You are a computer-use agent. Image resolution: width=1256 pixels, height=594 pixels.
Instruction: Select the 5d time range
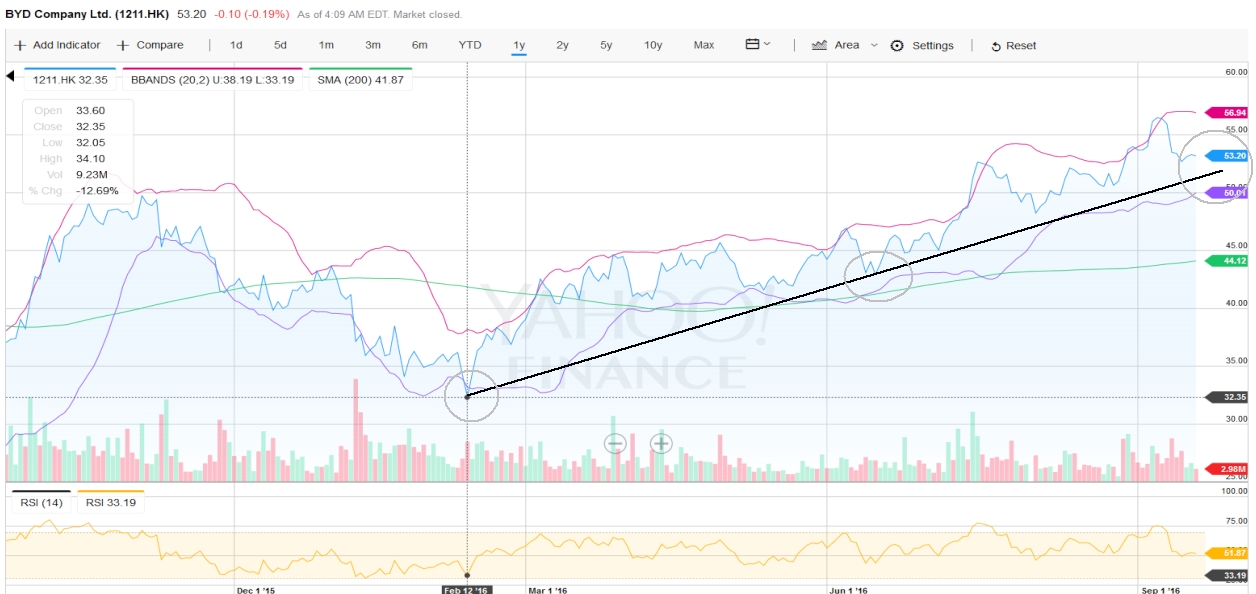(281, 45)
